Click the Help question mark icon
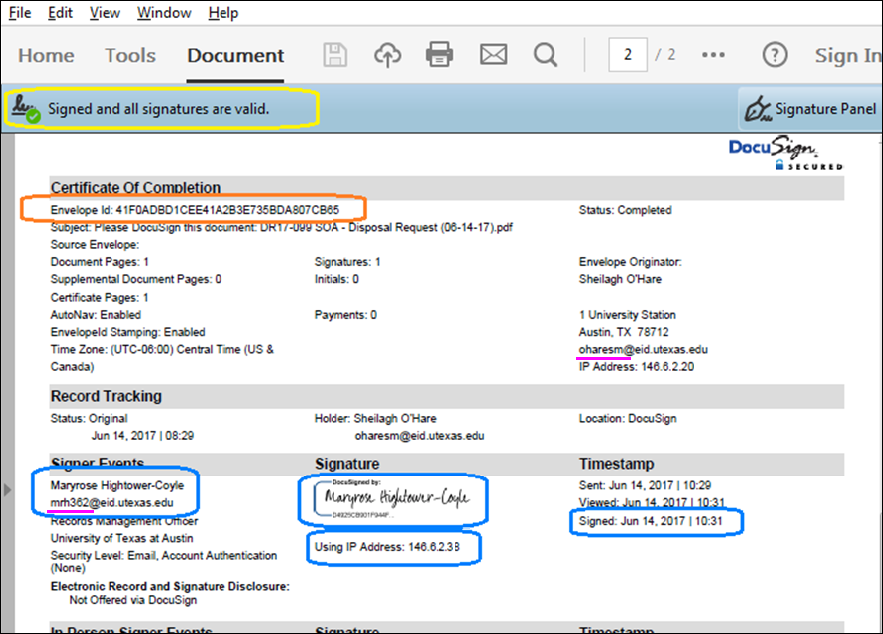Image resolution: width=883 pixels, height=634 pixels. pyautogui.click(x=774, y=55)
